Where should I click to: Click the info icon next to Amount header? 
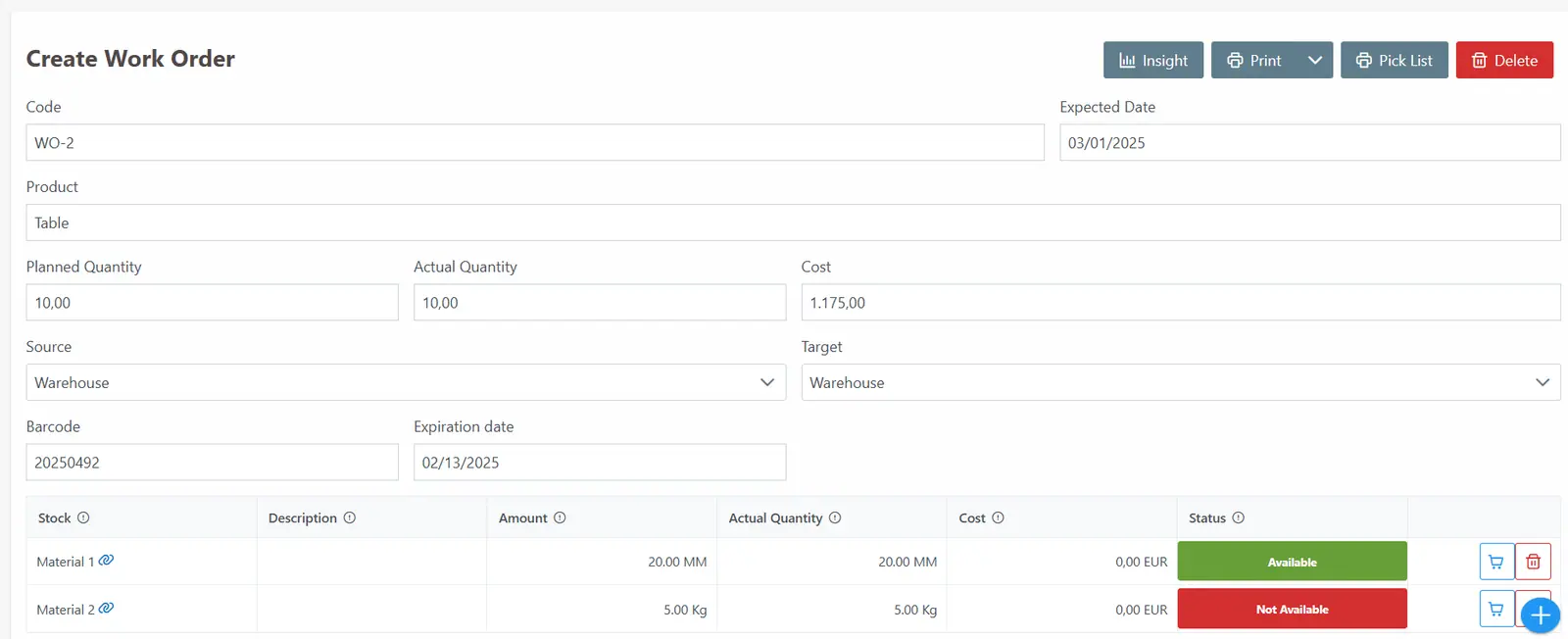click(x=560, y=517)
